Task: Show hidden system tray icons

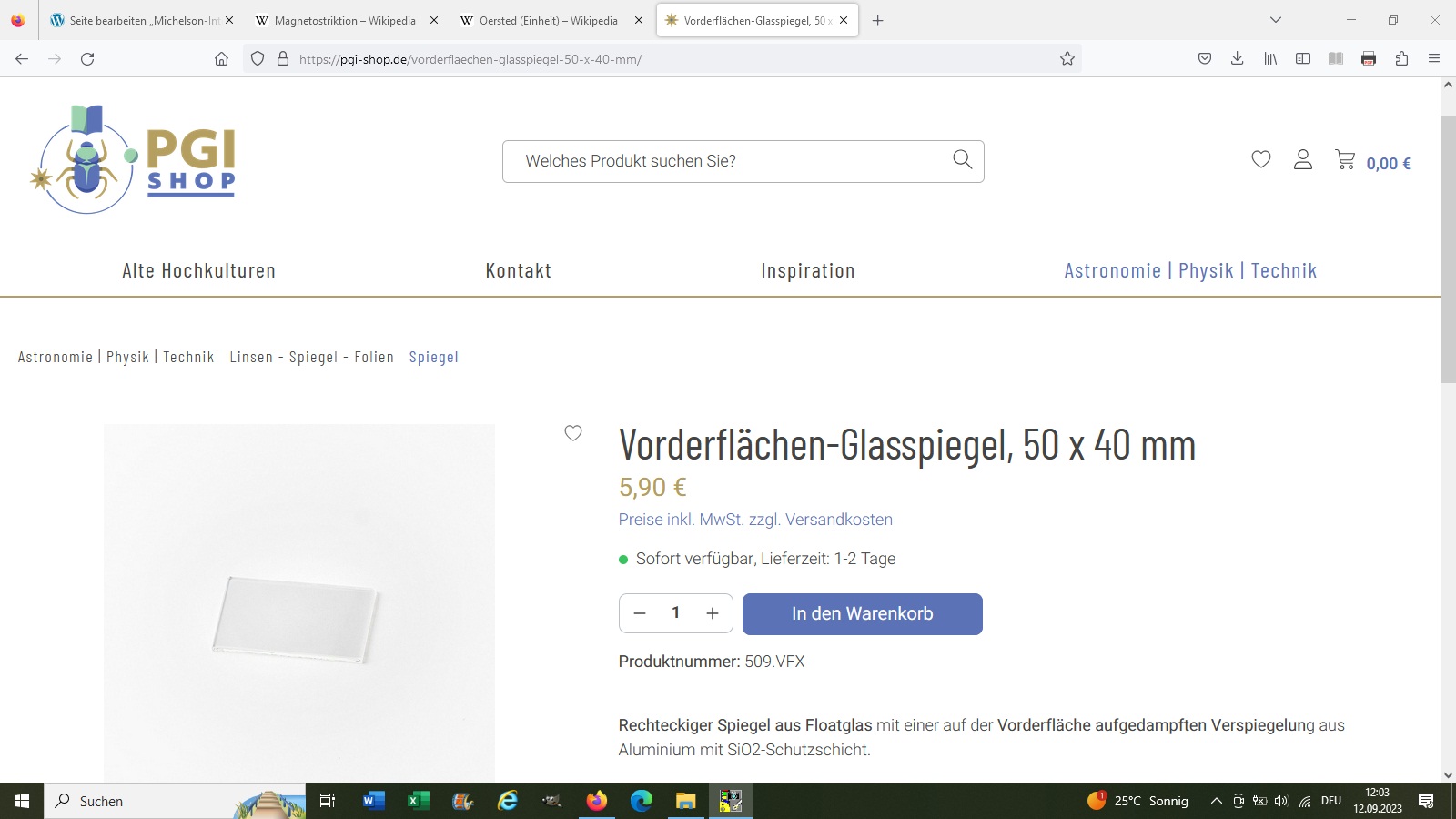Action: tap(1216, 801)
